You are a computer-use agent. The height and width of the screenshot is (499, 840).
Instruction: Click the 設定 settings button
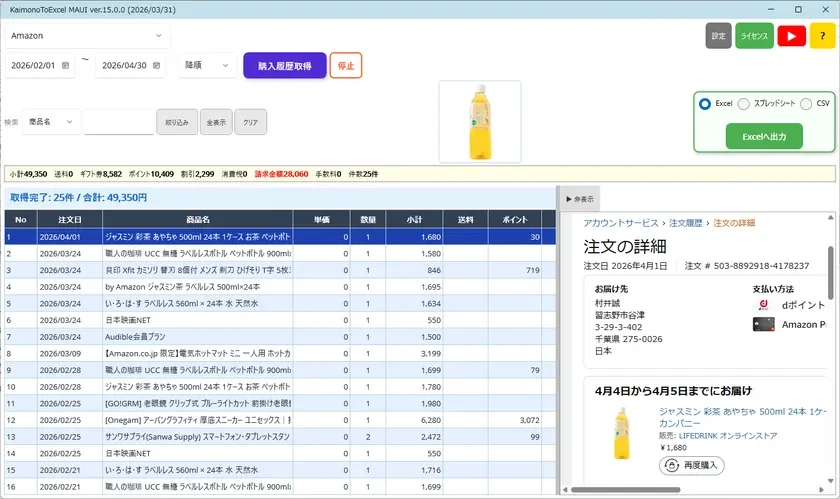click(x=718, y=36)
